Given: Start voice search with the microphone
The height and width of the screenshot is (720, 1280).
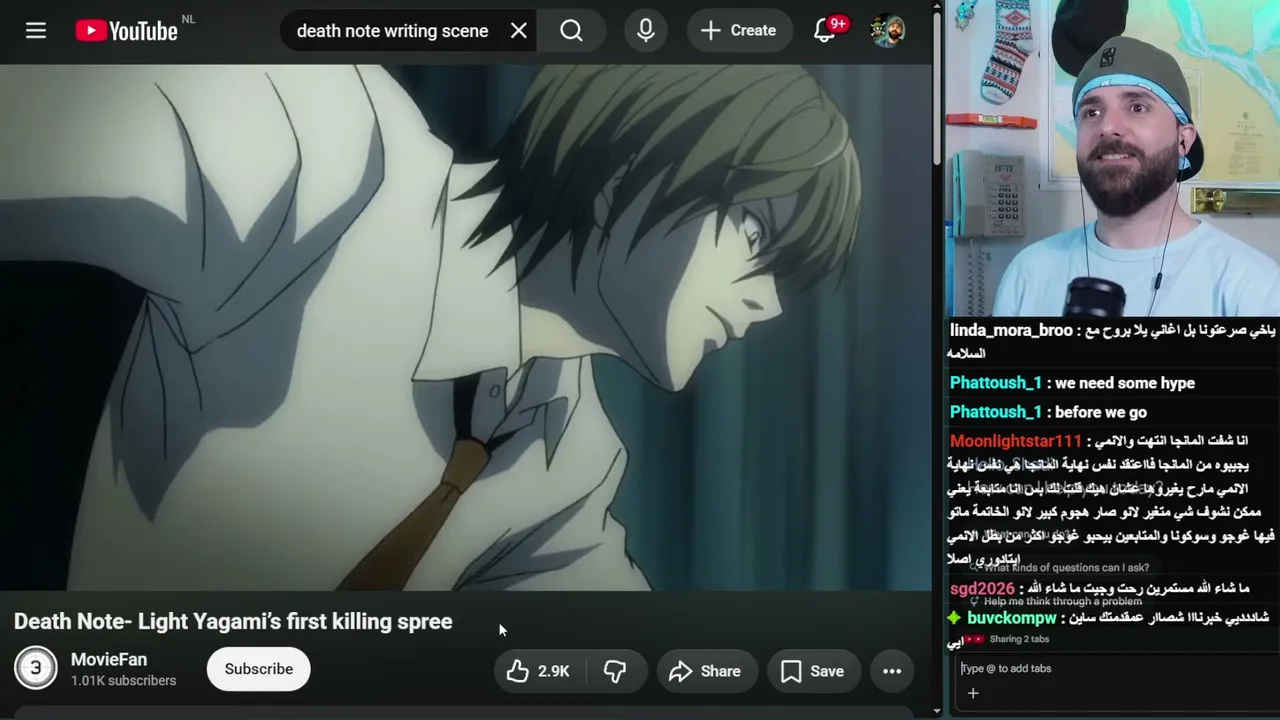Looking at the screenshot, I should 646,31.
